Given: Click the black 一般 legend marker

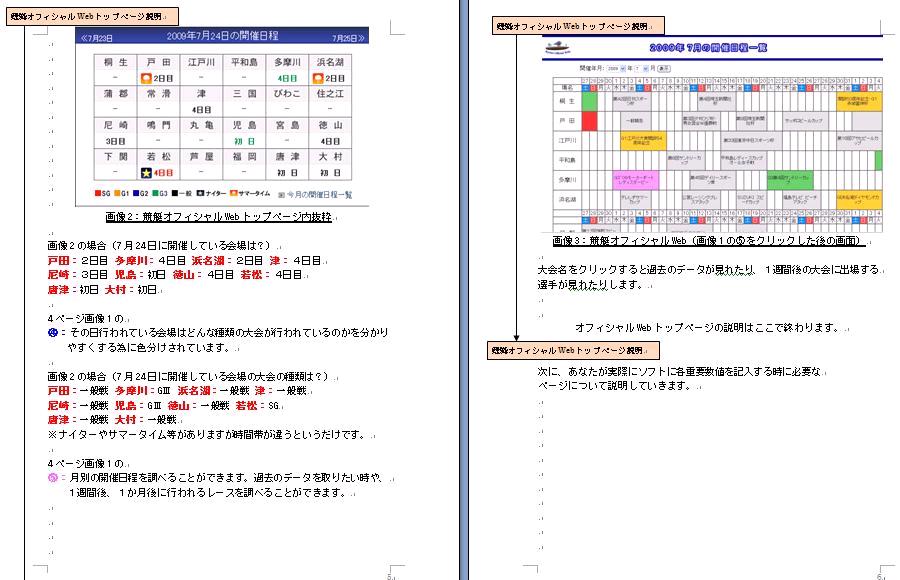Looking at the screenshot, I should (174, 194).
